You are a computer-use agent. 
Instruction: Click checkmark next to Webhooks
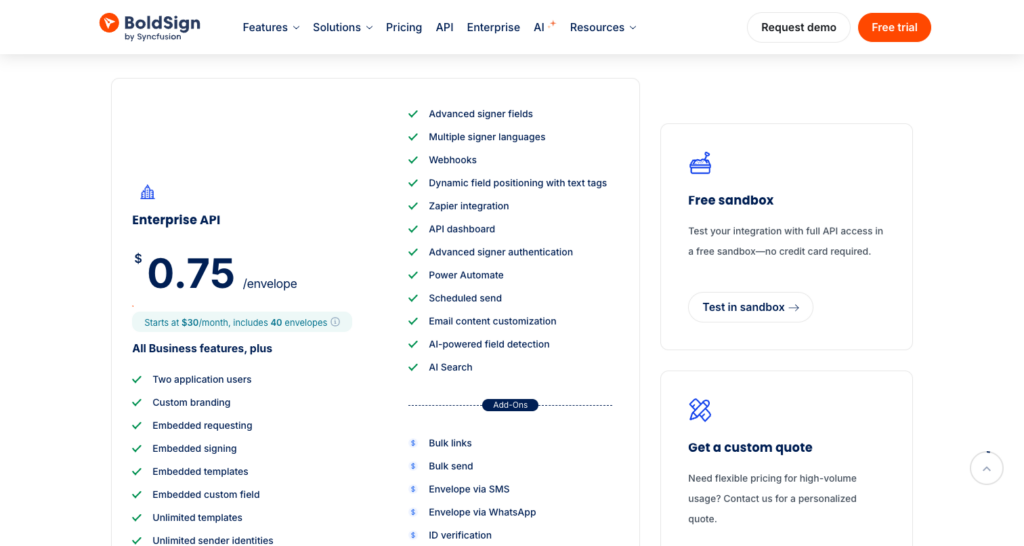(413, 160)
